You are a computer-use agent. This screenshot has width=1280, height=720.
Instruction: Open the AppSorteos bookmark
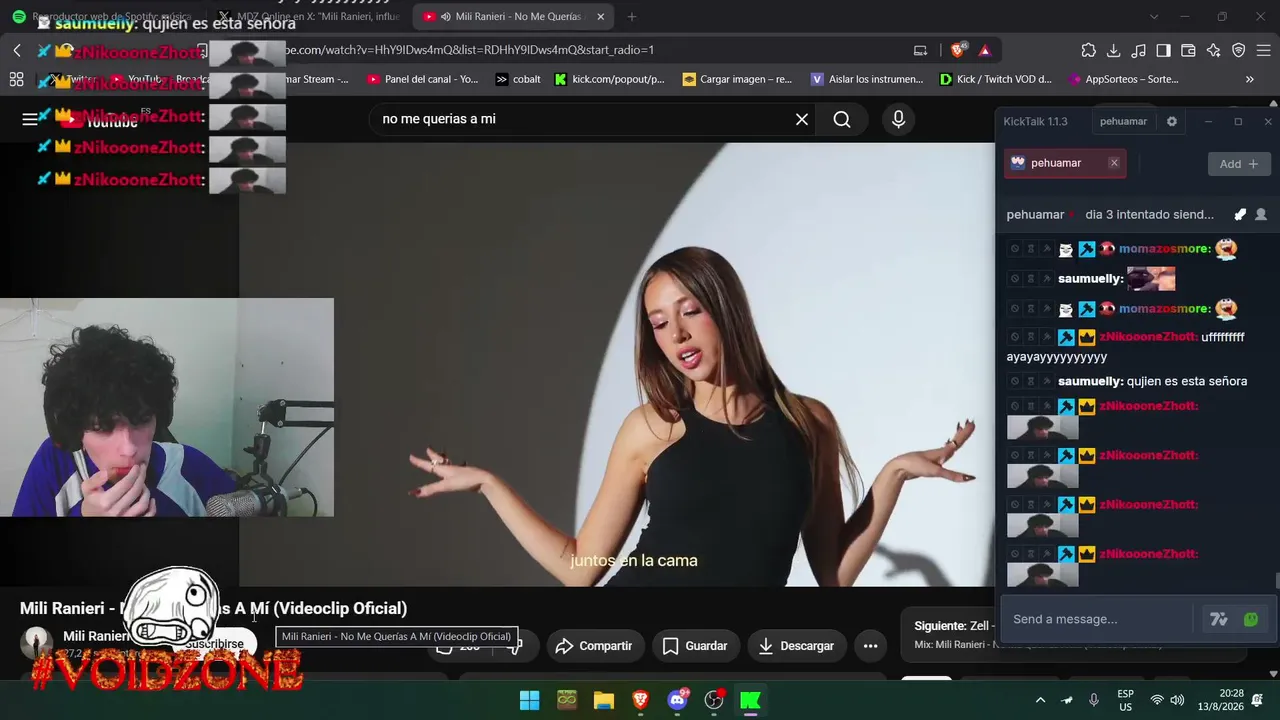[1124, 79]
